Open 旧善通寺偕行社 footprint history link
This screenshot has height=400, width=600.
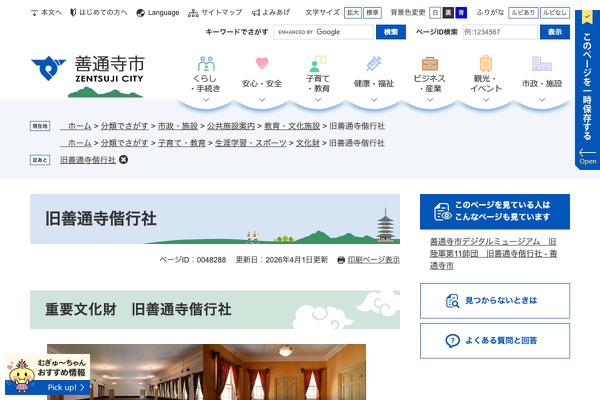pyautogui.click(x=88, y=160)
